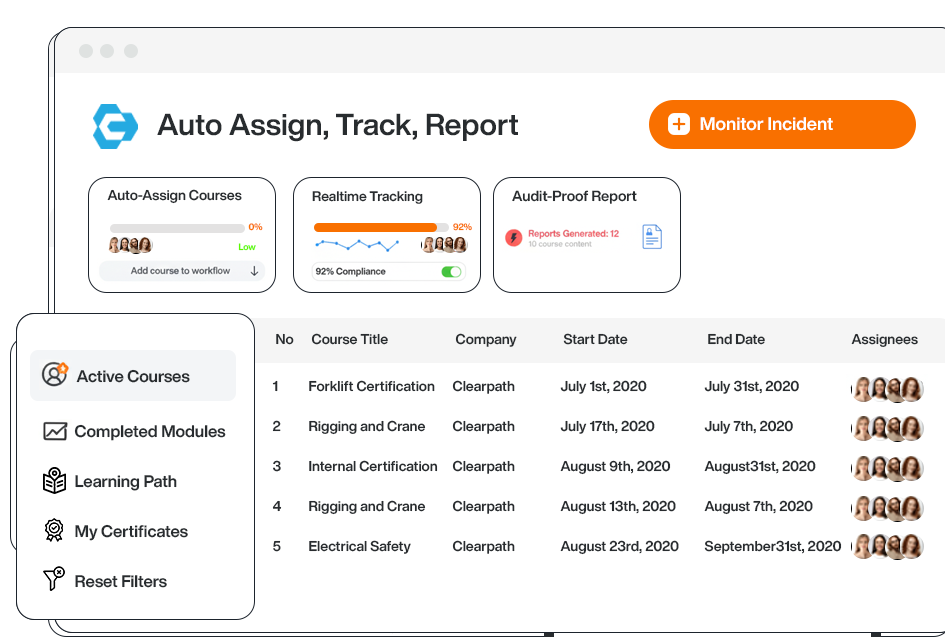This screenshot has width=945, height=637.
Task: Click the Reset Filters funnel icon
Action: click(x=55, y=580)
